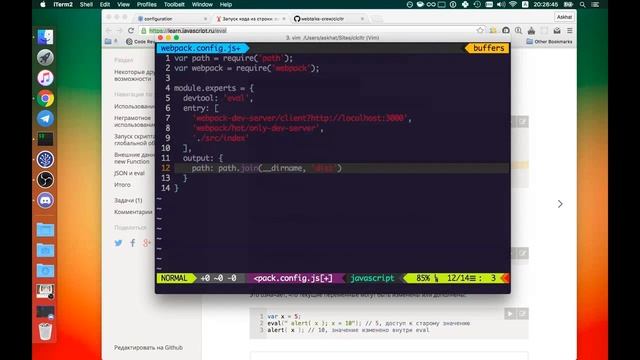Screen dimensions: 640x360
Task: Open iTunes from the Dock
Action: (x=45, y=78)
